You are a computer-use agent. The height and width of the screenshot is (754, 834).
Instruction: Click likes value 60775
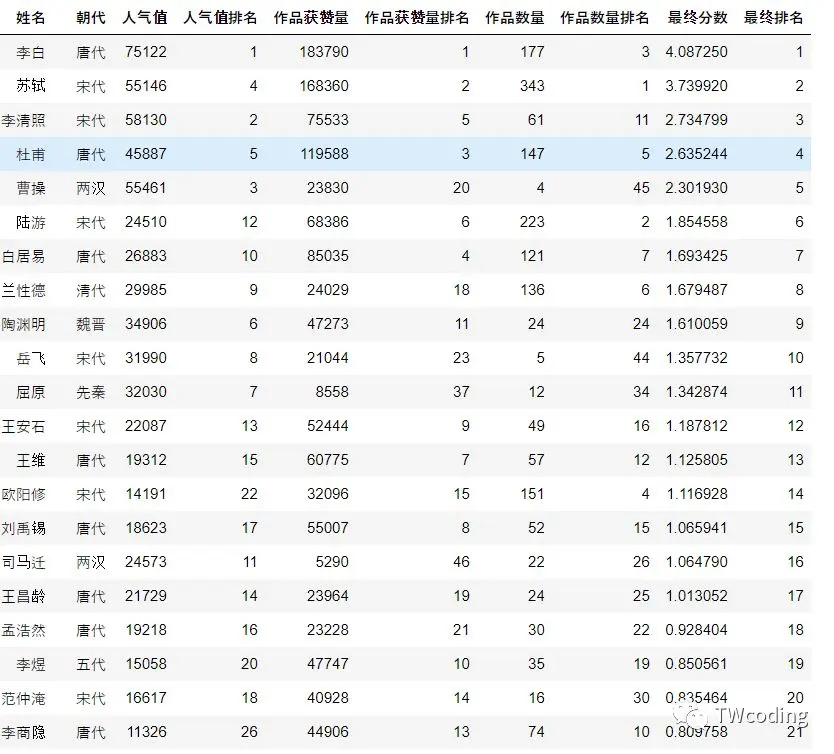coord(328,460)
